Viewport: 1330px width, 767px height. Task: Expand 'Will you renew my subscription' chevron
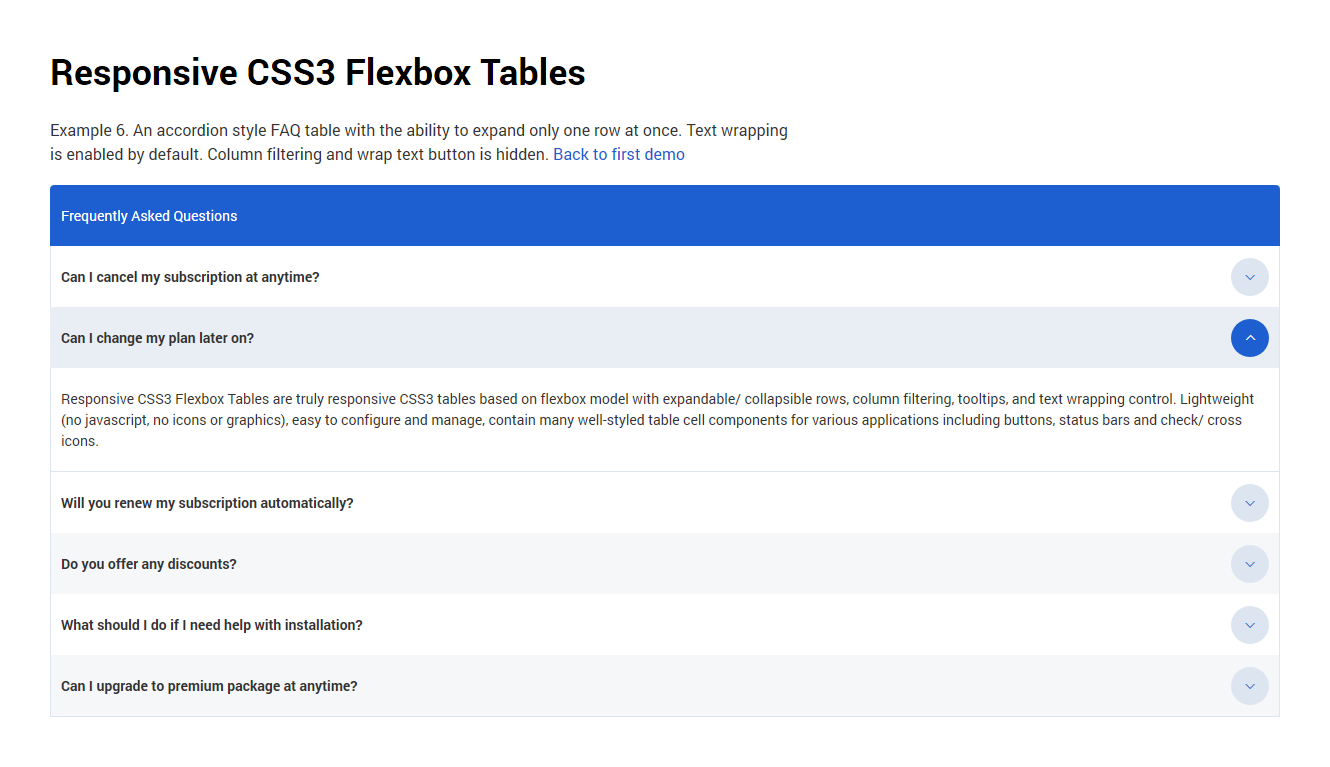click(1249, 503)
